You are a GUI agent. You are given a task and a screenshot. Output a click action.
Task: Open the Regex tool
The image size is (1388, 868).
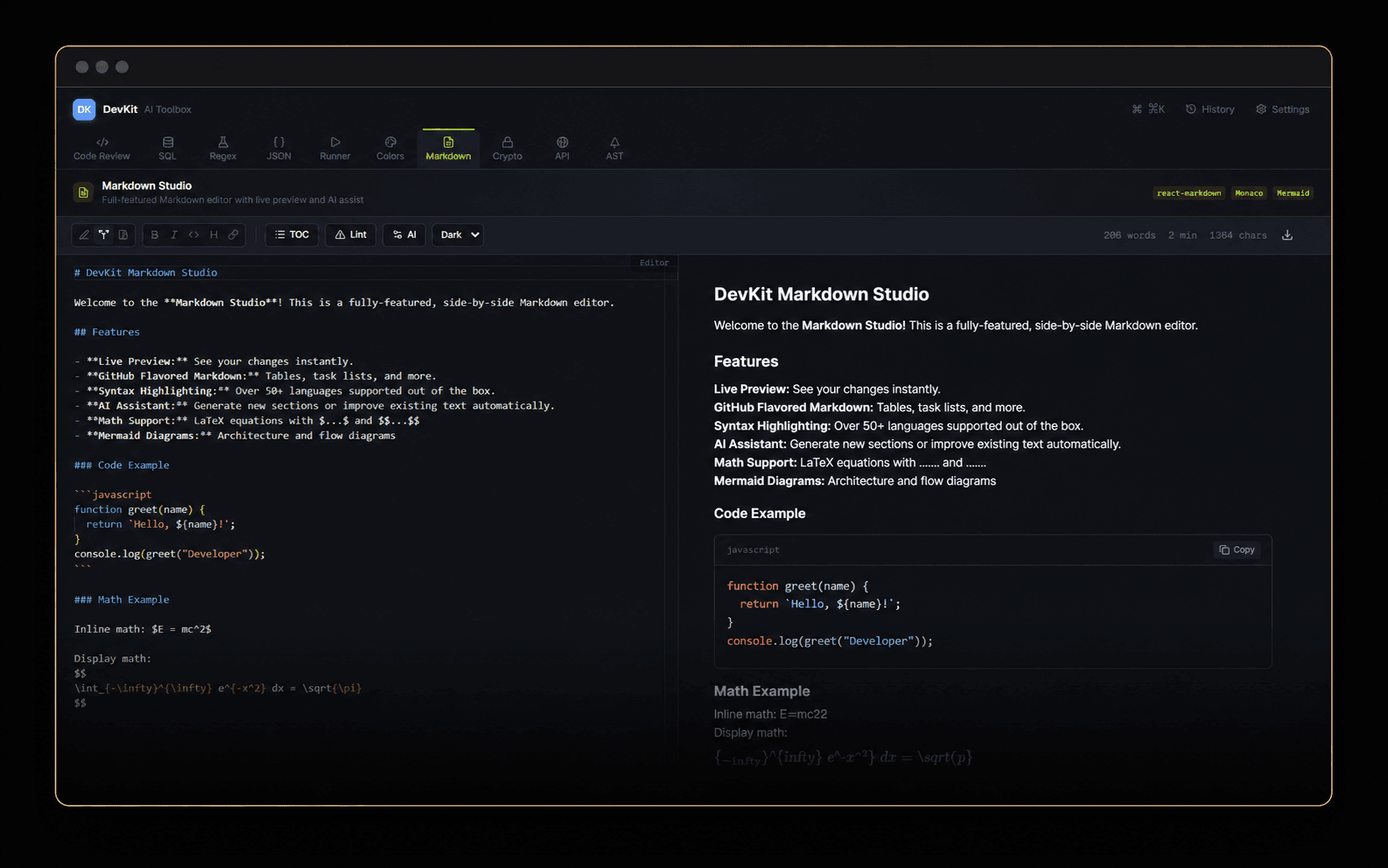(222, 149)
